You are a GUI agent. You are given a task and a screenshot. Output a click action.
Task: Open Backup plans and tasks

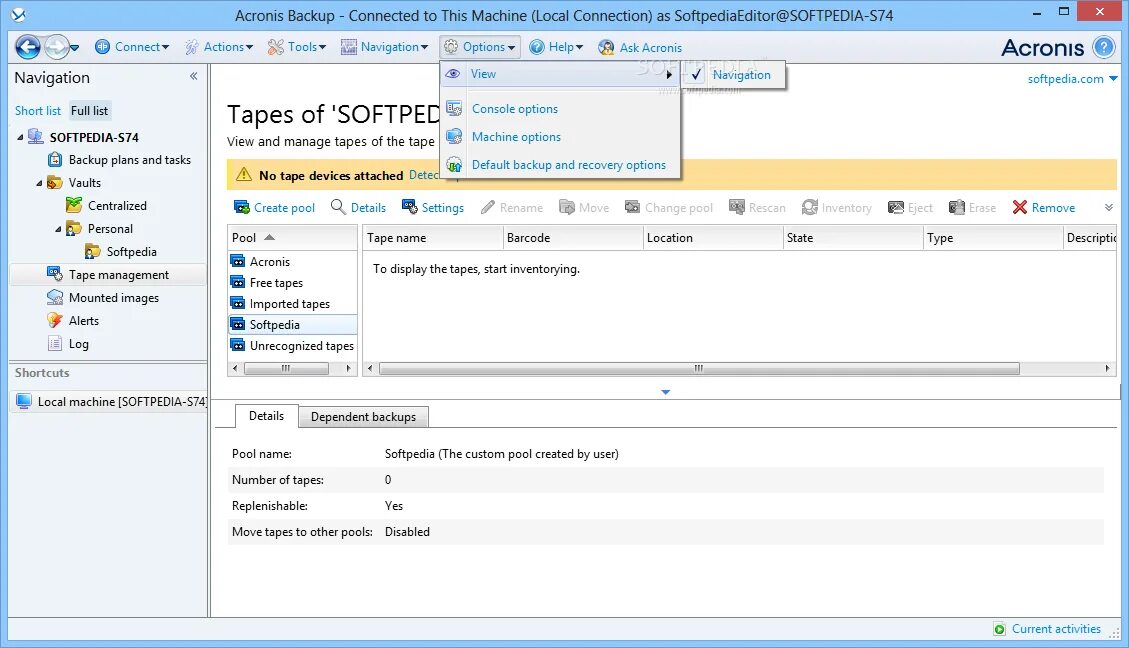point(130,160)
